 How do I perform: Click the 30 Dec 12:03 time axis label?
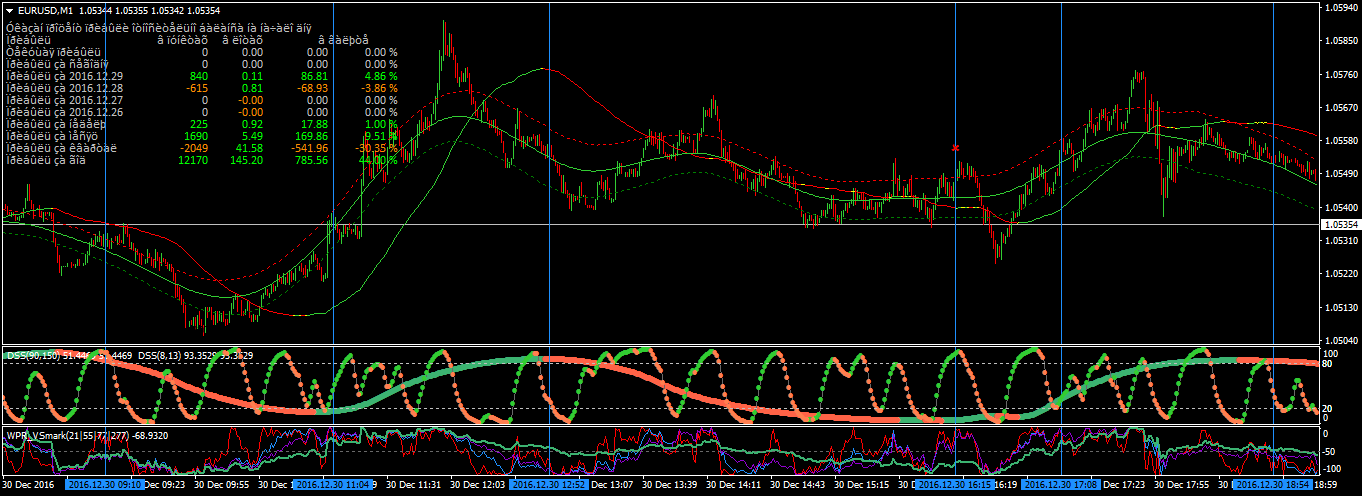tap(478, 484)
